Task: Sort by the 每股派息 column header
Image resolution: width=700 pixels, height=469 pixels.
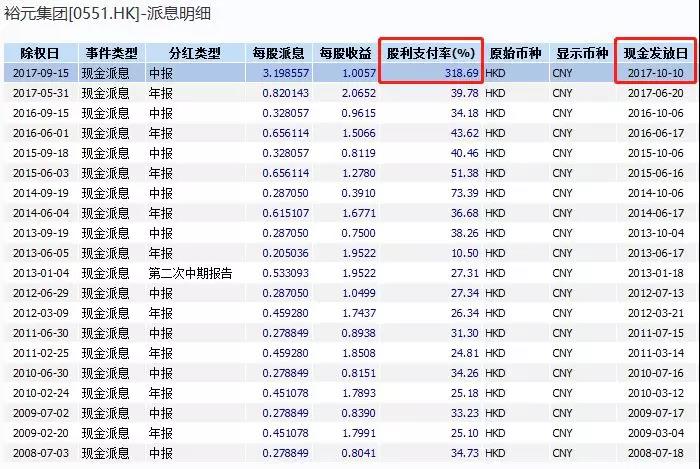Action: [279, 53]
